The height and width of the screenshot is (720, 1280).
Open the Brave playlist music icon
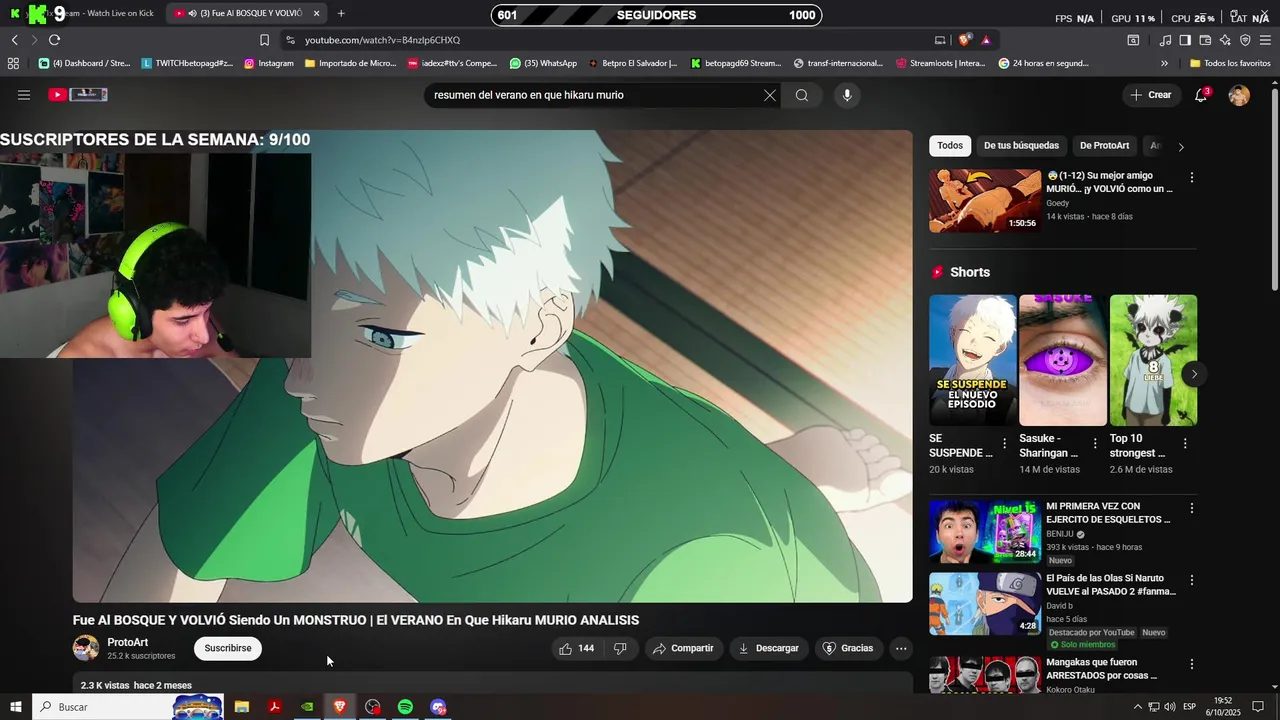1165,40
